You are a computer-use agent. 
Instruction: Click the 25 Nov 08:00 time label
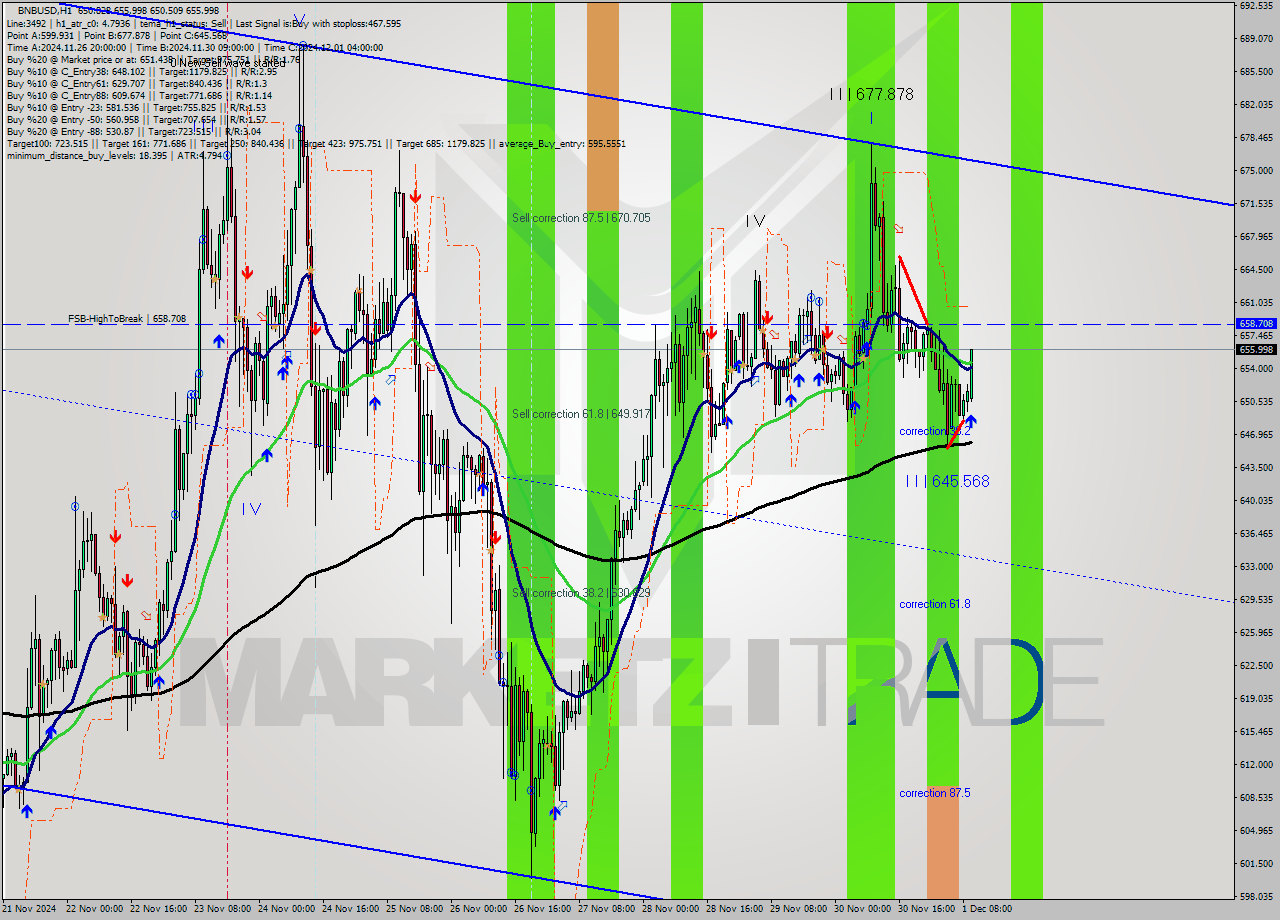[416, 909]
